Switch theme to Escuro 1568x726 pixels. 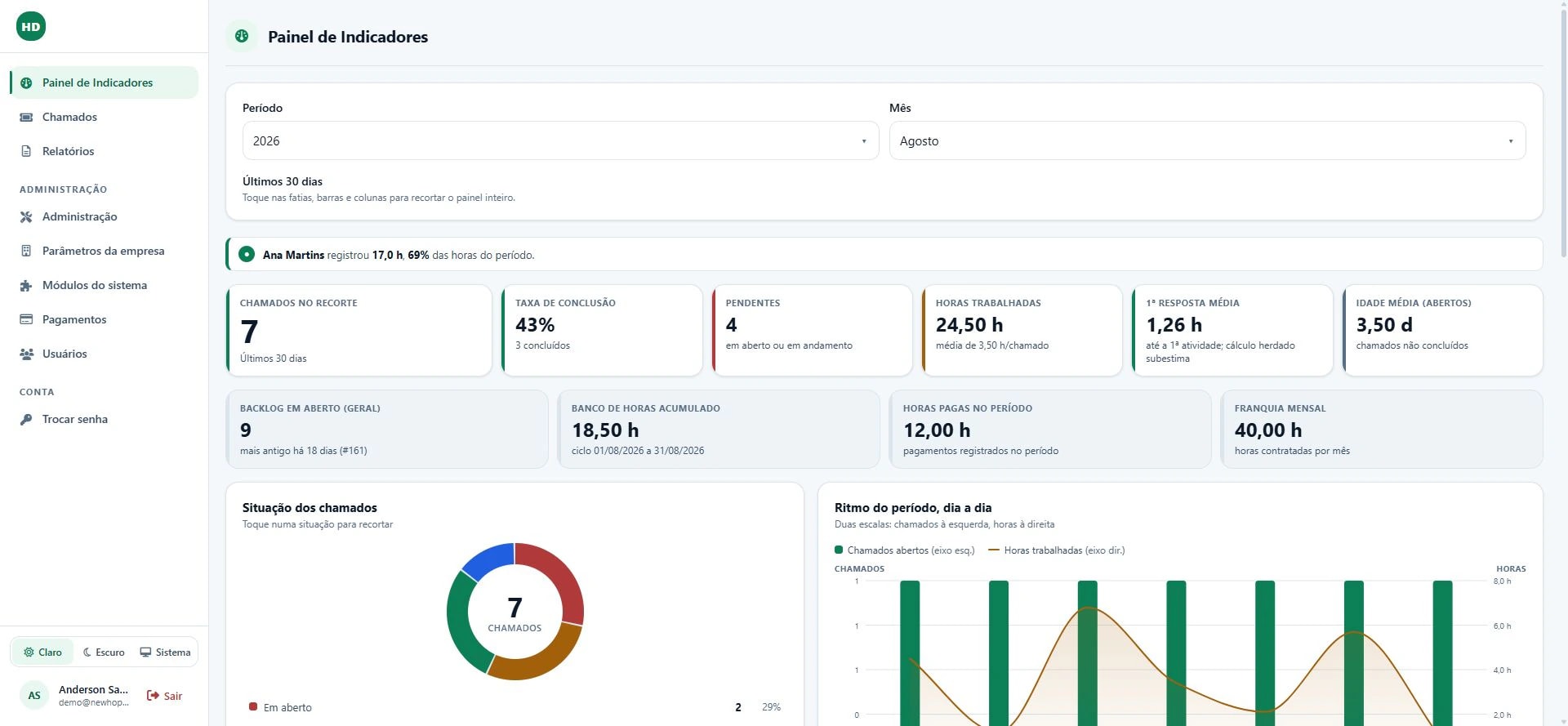[104, 652]
